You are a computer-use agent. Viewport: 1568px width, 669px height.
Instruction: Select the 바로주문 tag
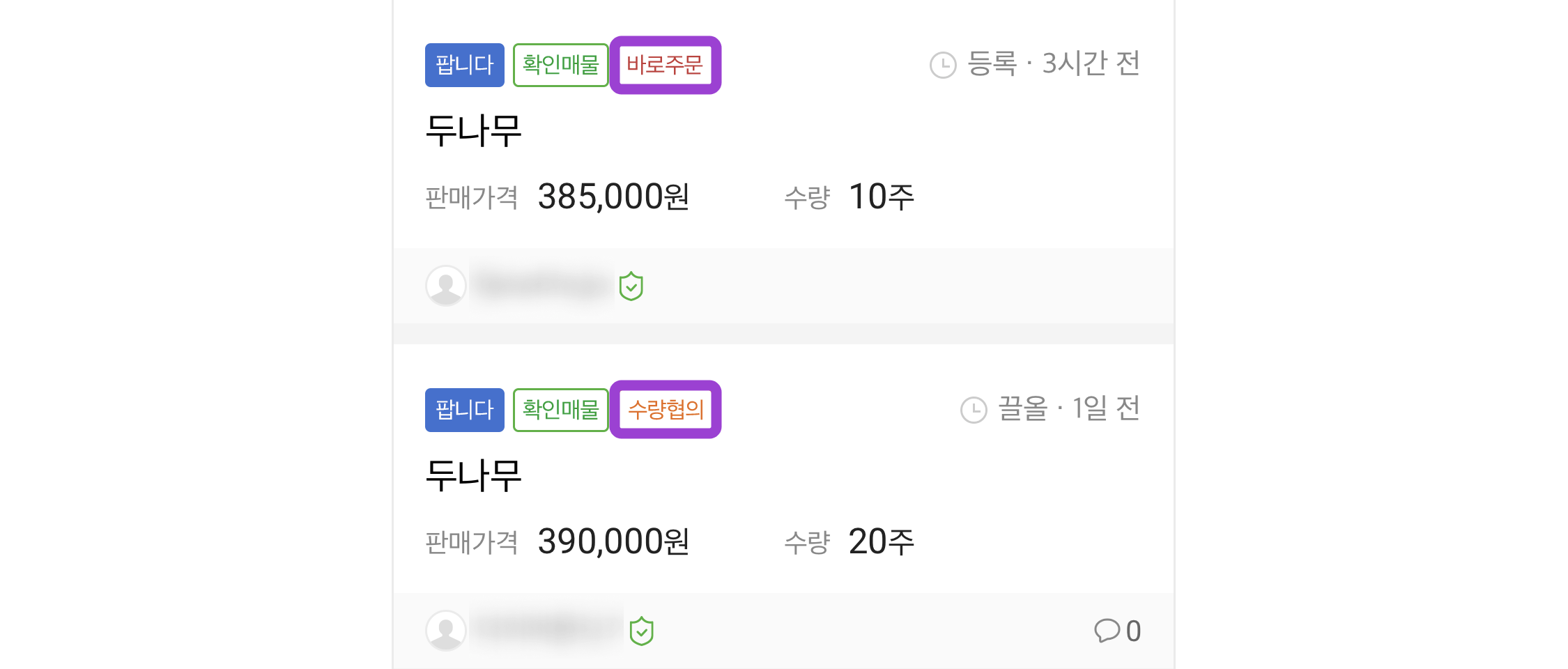coord(666,65)
